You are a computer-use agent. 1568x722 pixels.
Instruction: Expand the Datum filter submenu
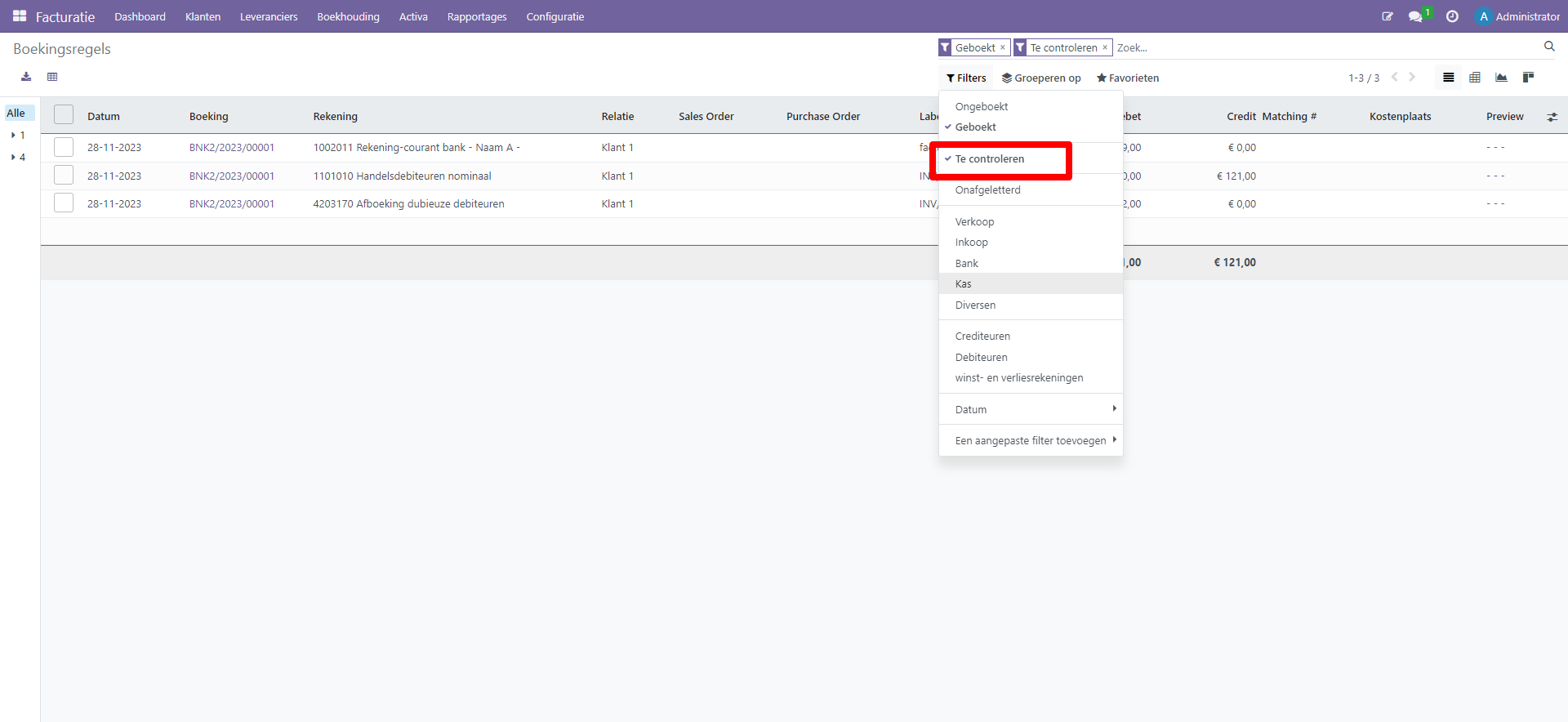(1031, 409)
